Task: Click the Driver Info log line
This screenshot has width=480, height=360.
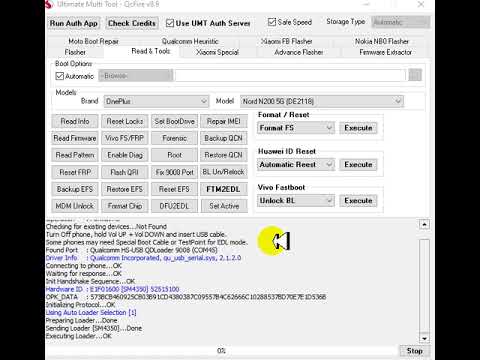Action: (143, 258)
